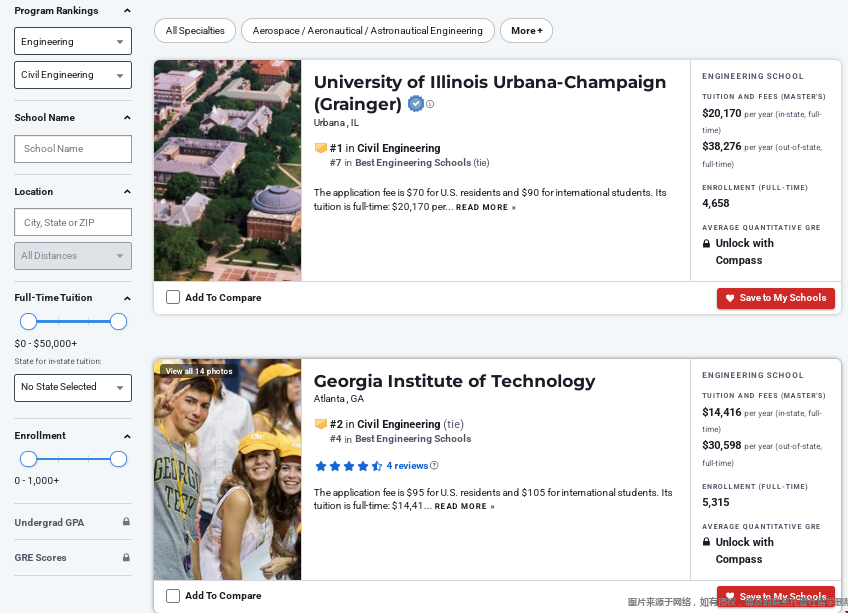Click the lock icon next to GRE Scores
Viewport: 848px width, 613px height.
coord(126,557)
